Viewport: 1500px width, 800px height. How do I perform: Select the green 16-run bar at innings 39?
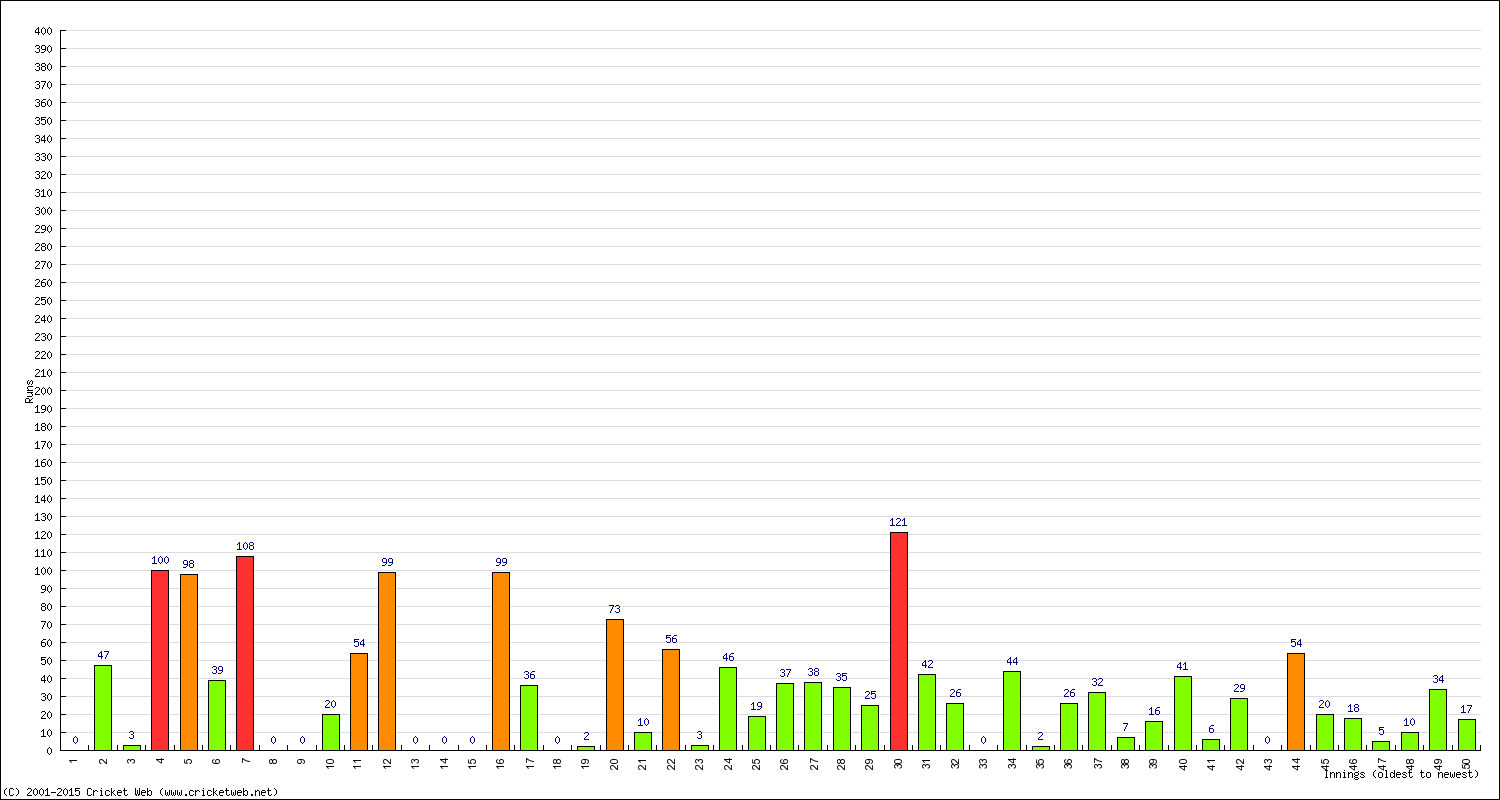(x=1154, y=736)
